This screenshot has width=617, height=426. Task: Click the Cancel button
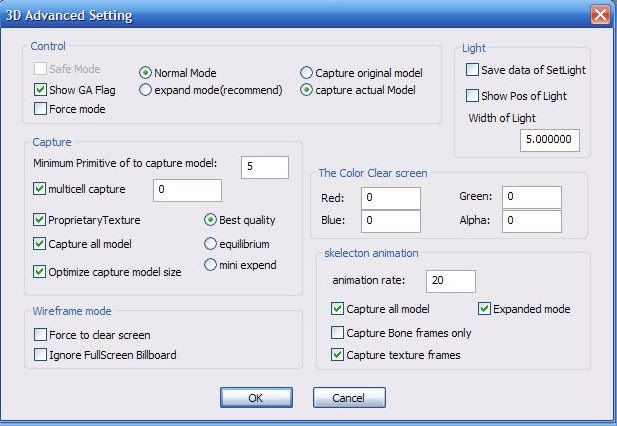coord(349,397)
